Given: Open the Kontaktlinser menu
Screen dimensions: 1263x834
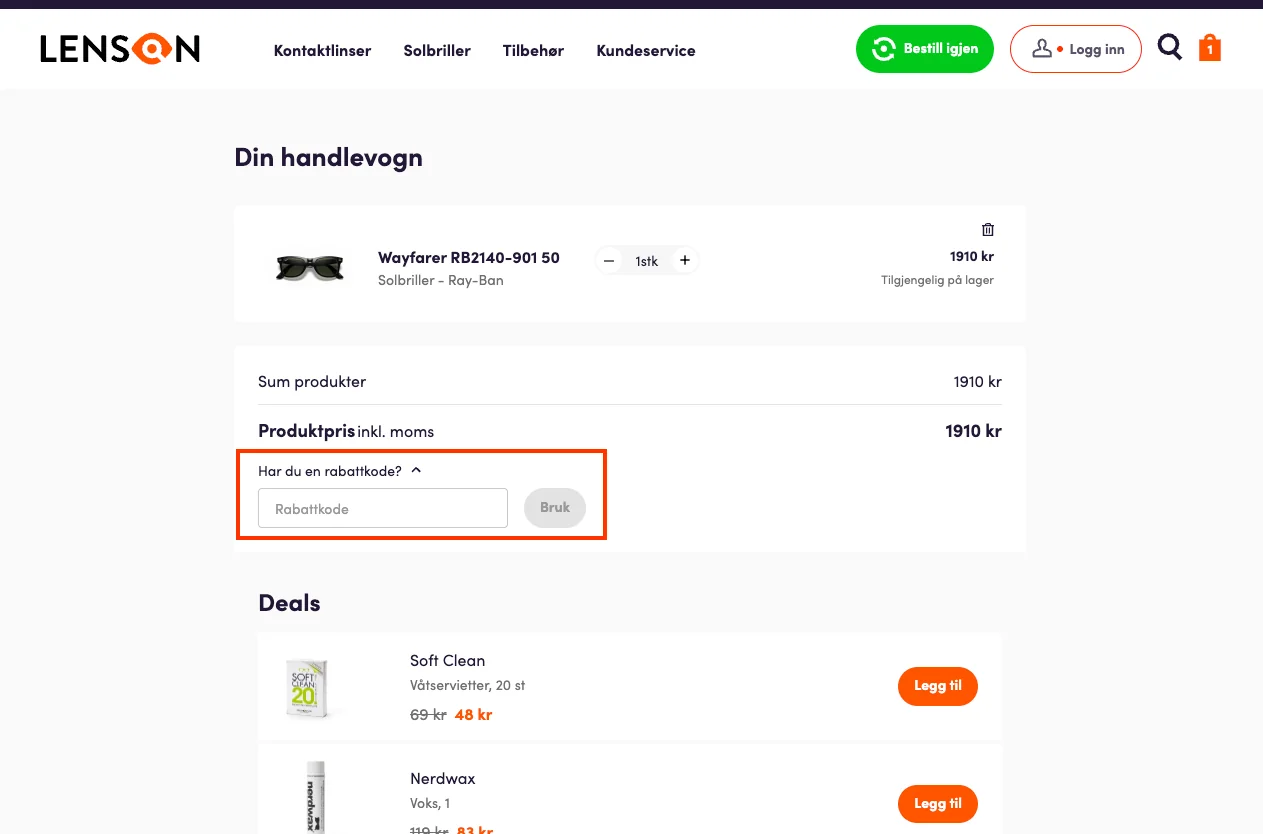Looking at the screenshot, I should [322, 50].
